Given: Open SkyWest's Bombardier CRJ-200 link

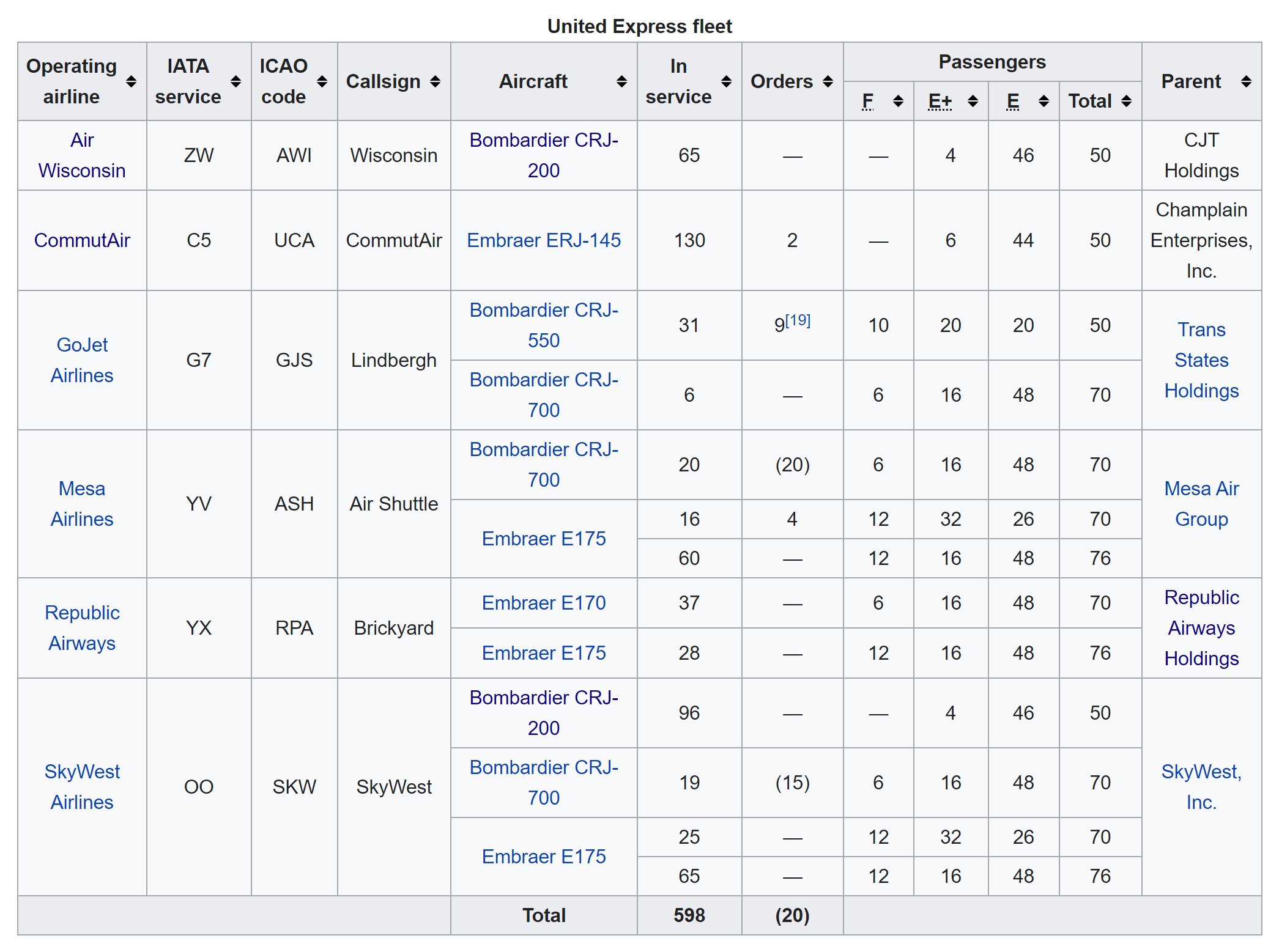Looking at the screenshot, I should tap(544, 713).
